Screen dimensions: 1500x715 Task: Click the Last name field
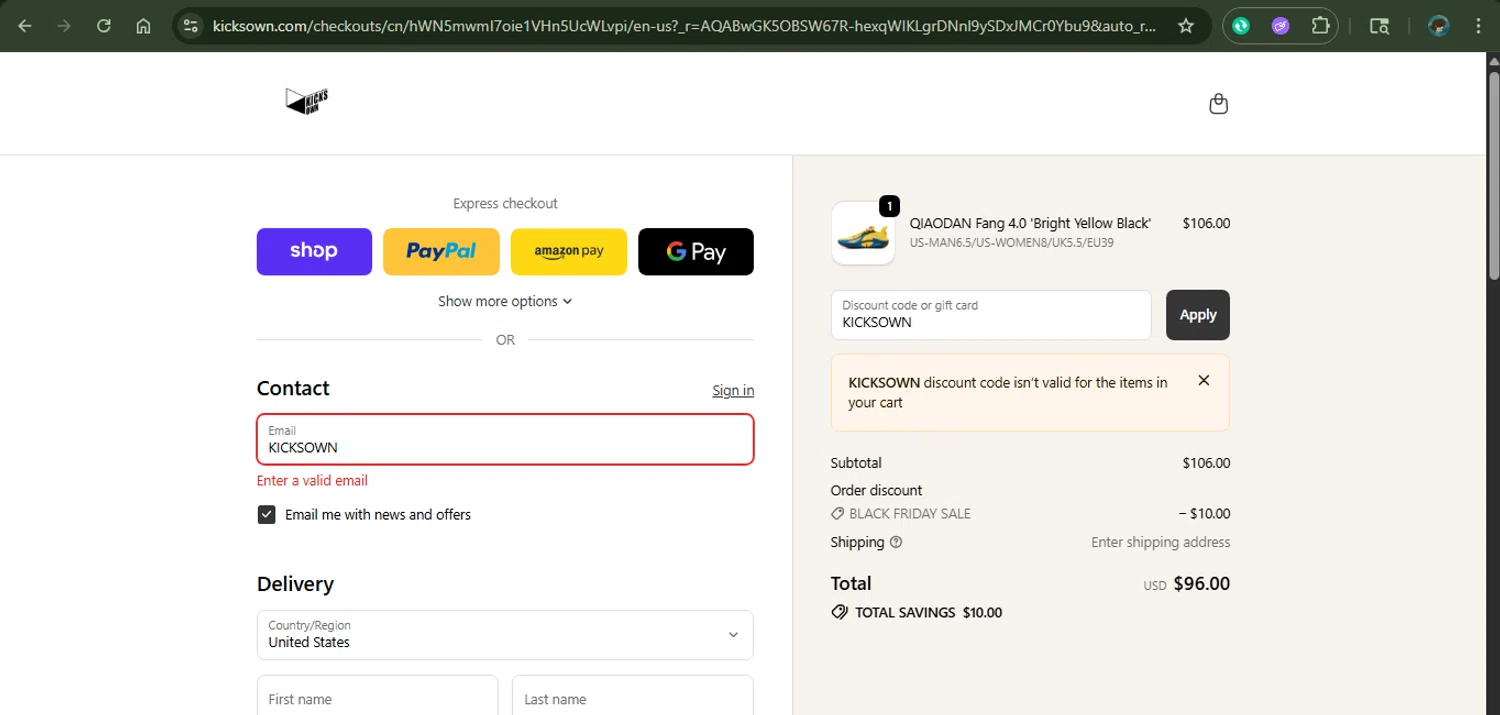[x=633, y=696]
